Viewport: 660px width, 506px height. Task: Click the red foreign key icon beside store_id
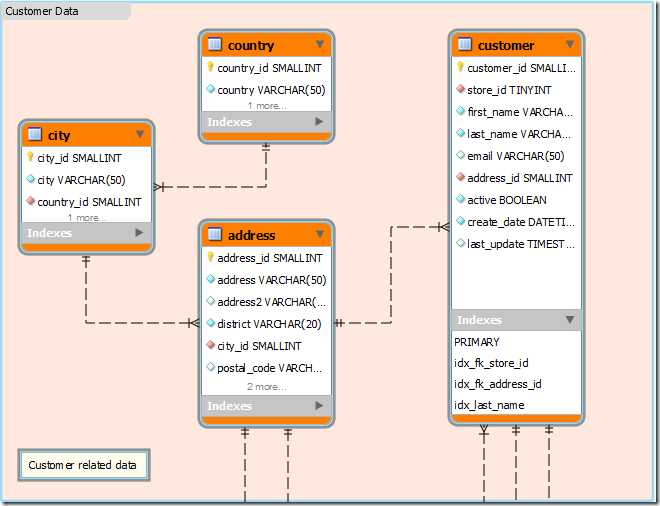pyautogui.click(x=460, y=89)
